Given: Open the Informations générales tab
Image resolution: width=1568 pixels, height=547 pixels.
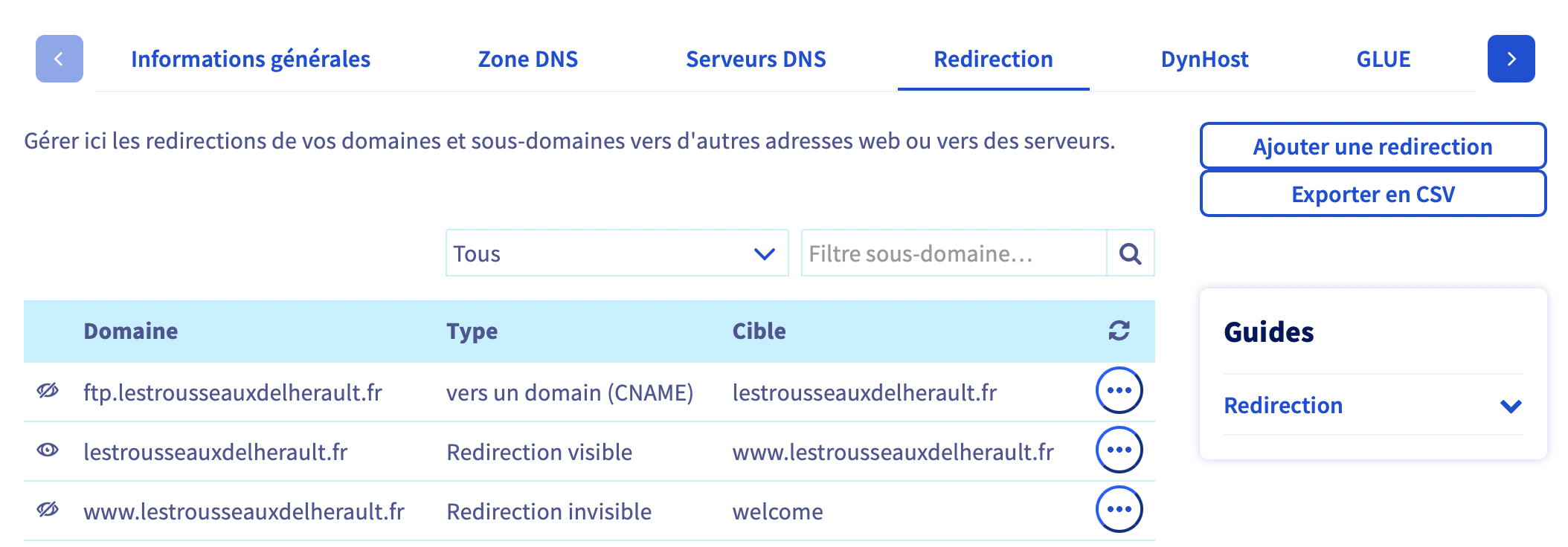Looking at the screenshot, I should (x=251, y=59).
